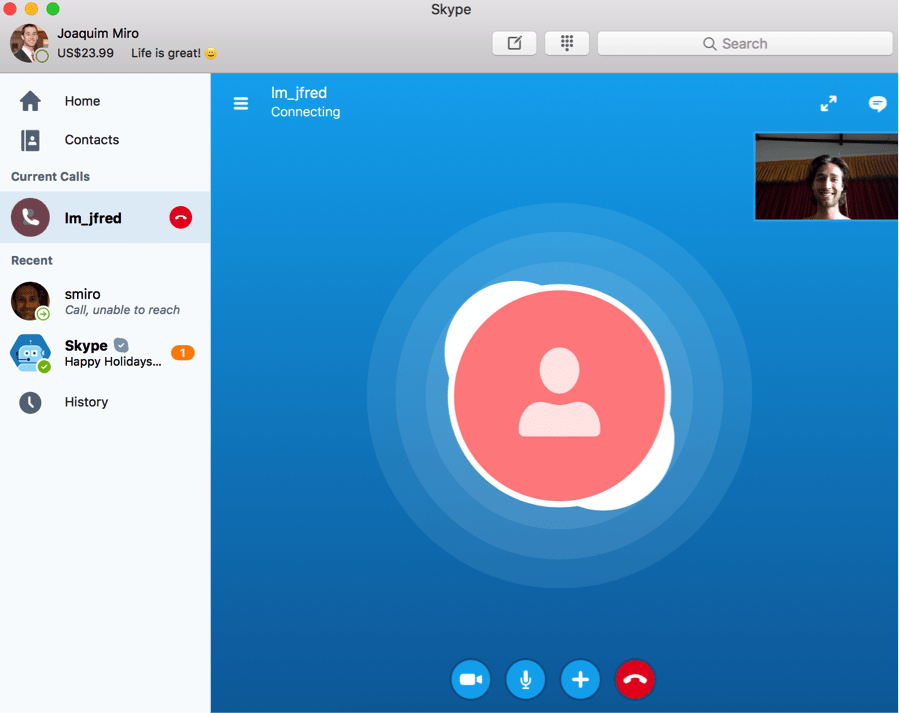The width and height of the screenshot is (899, 713).
Task: Click the 'Call, unable to reach' status text
Action: point(122,310)
